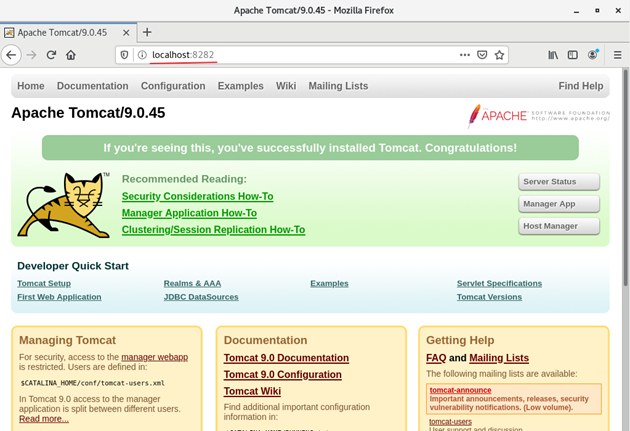Open Firefox account avatar icon

593,55
